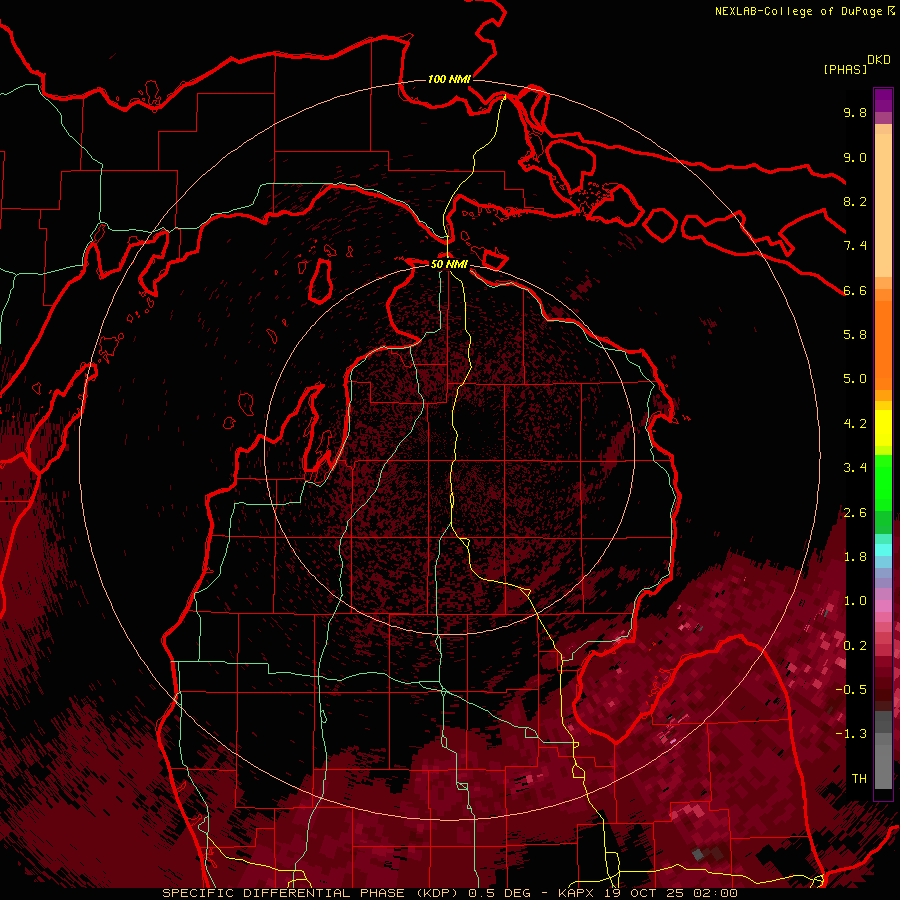Click the DKD legend title
The image size is (900, 900).
879,60
